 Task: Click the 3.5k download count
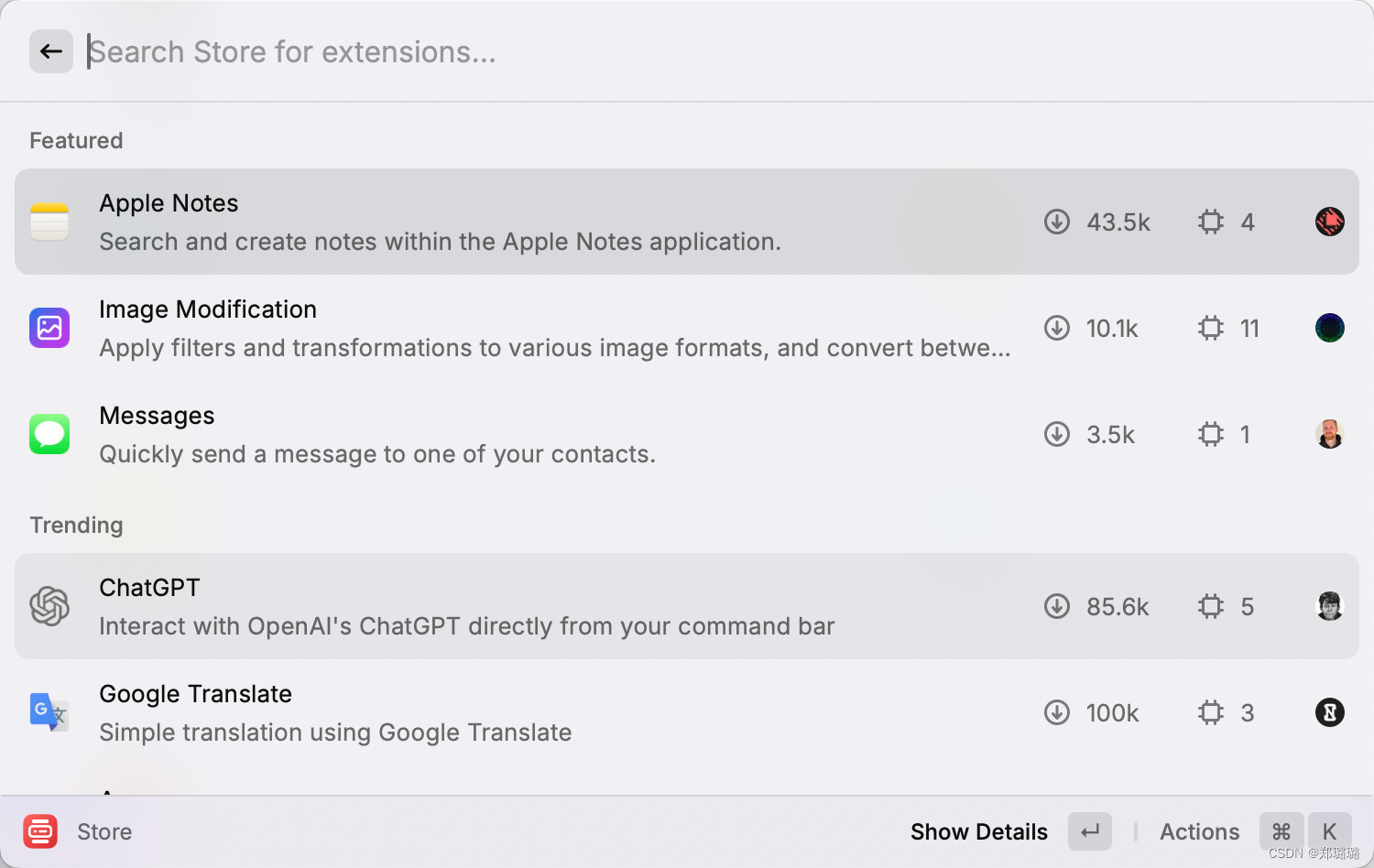pos(1111,435)
